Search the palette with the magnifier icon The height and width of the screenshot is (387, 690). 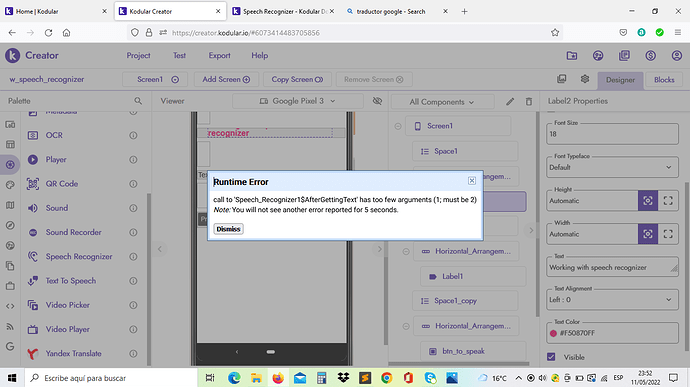pos(138,101)
